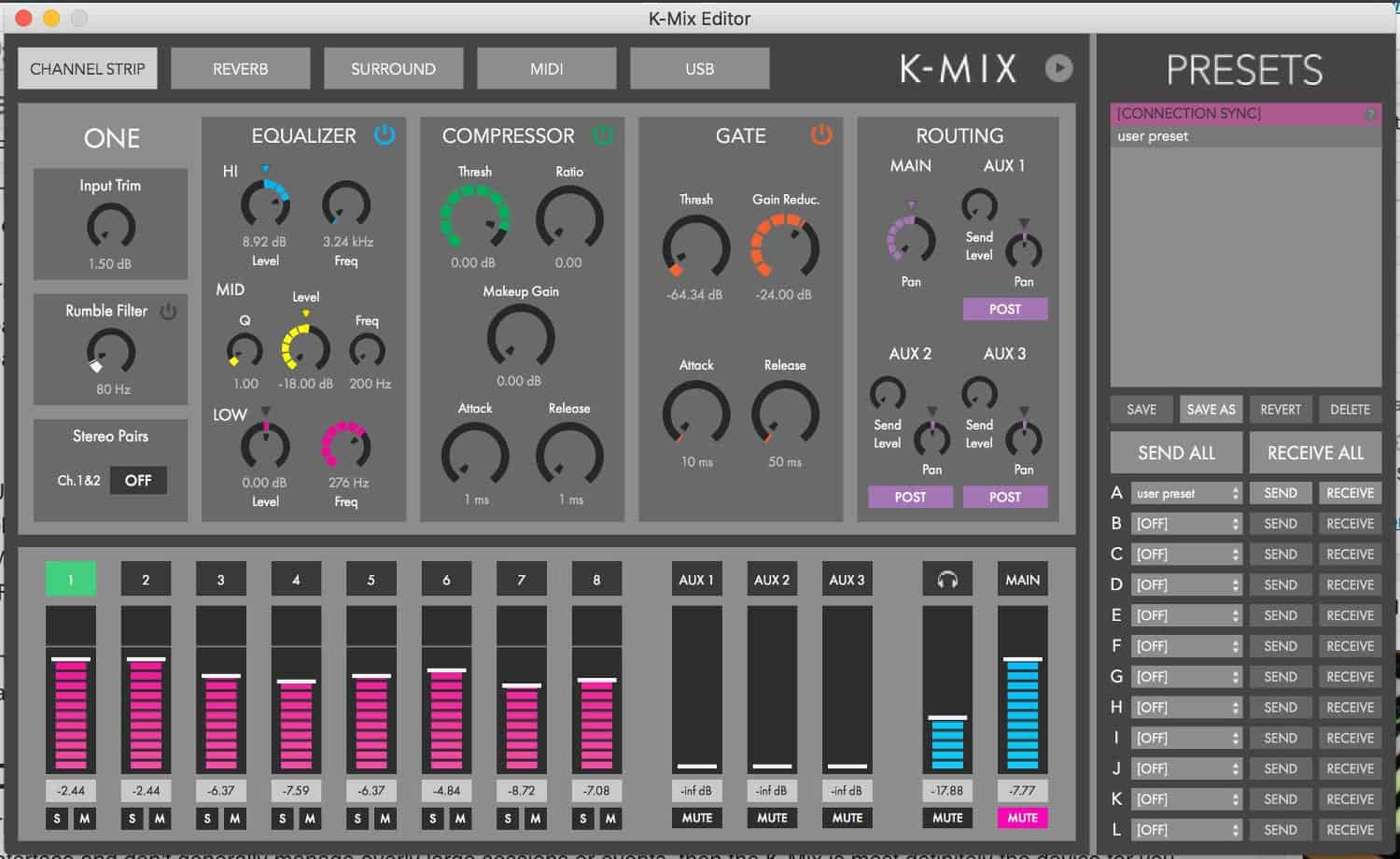This screenshot has width=1400, height=859.
Task: Toggle the Gate power icon
Action: coord(821,135)
